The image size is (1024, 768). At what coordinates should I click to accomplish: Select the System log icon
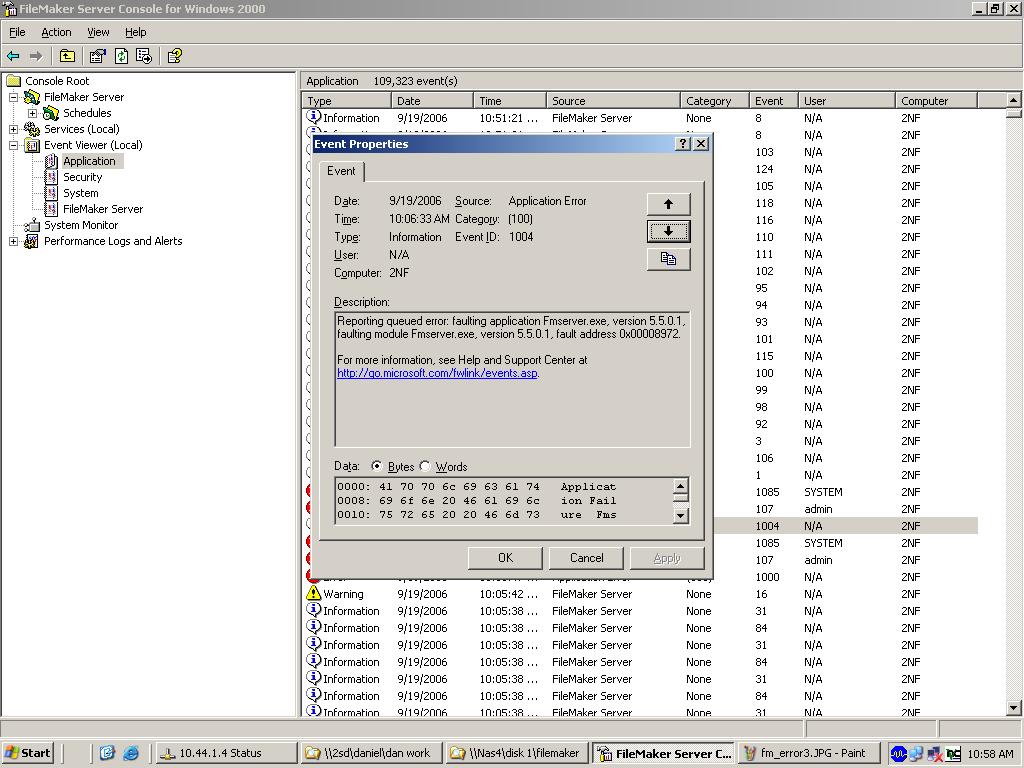tap(51, 193)
